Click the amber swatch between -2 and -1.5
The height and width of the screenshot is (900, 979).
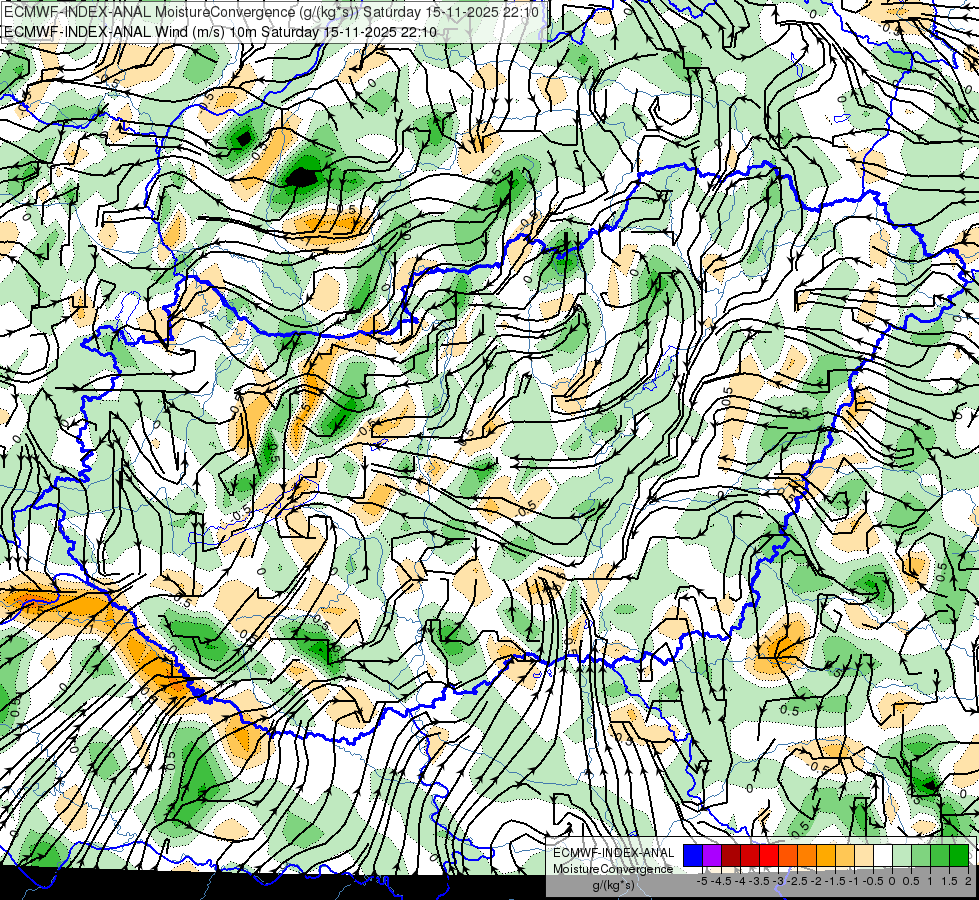[826, 855]
